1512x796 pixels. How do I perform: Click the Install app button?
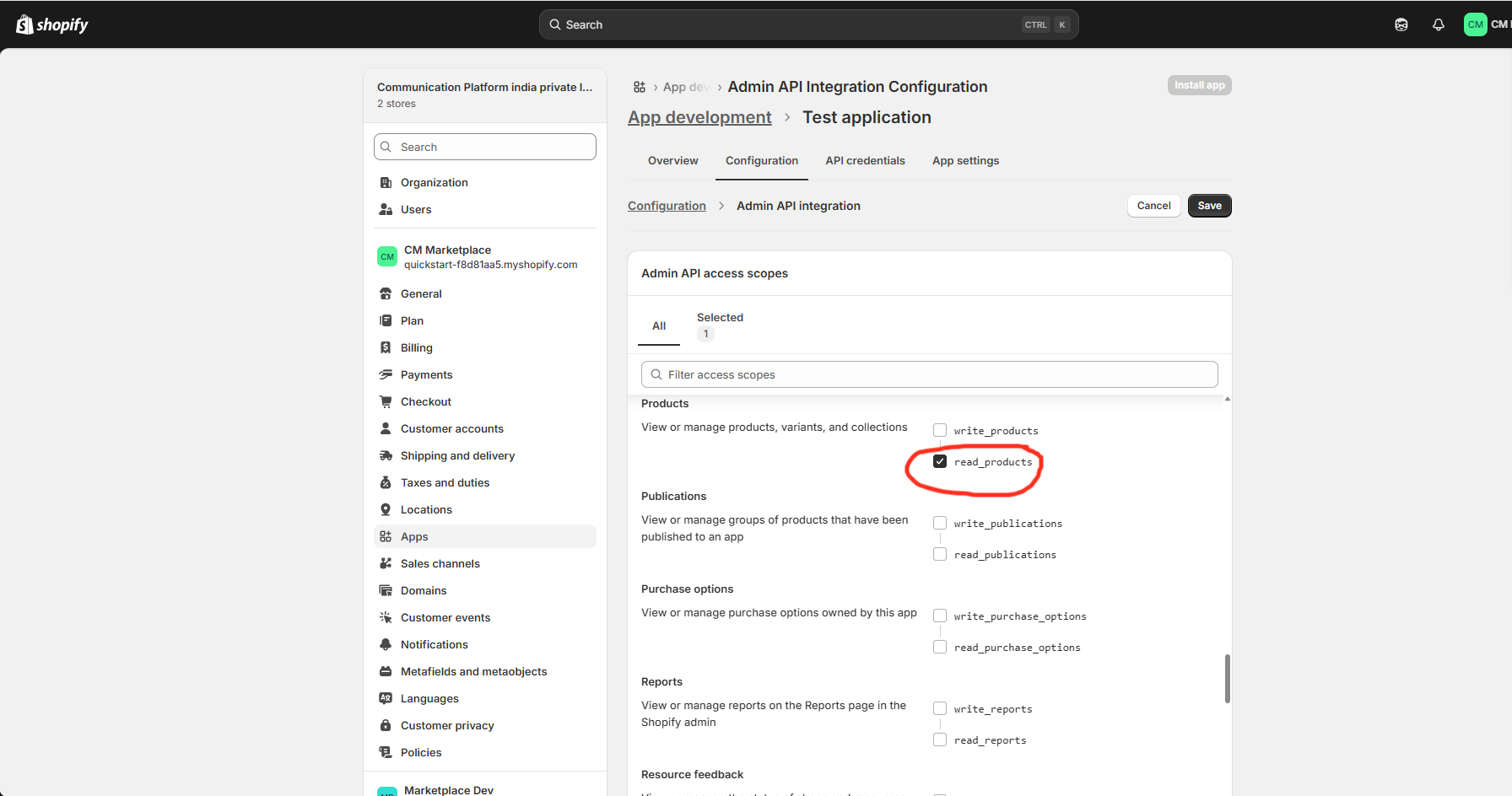click(1199, 85)
